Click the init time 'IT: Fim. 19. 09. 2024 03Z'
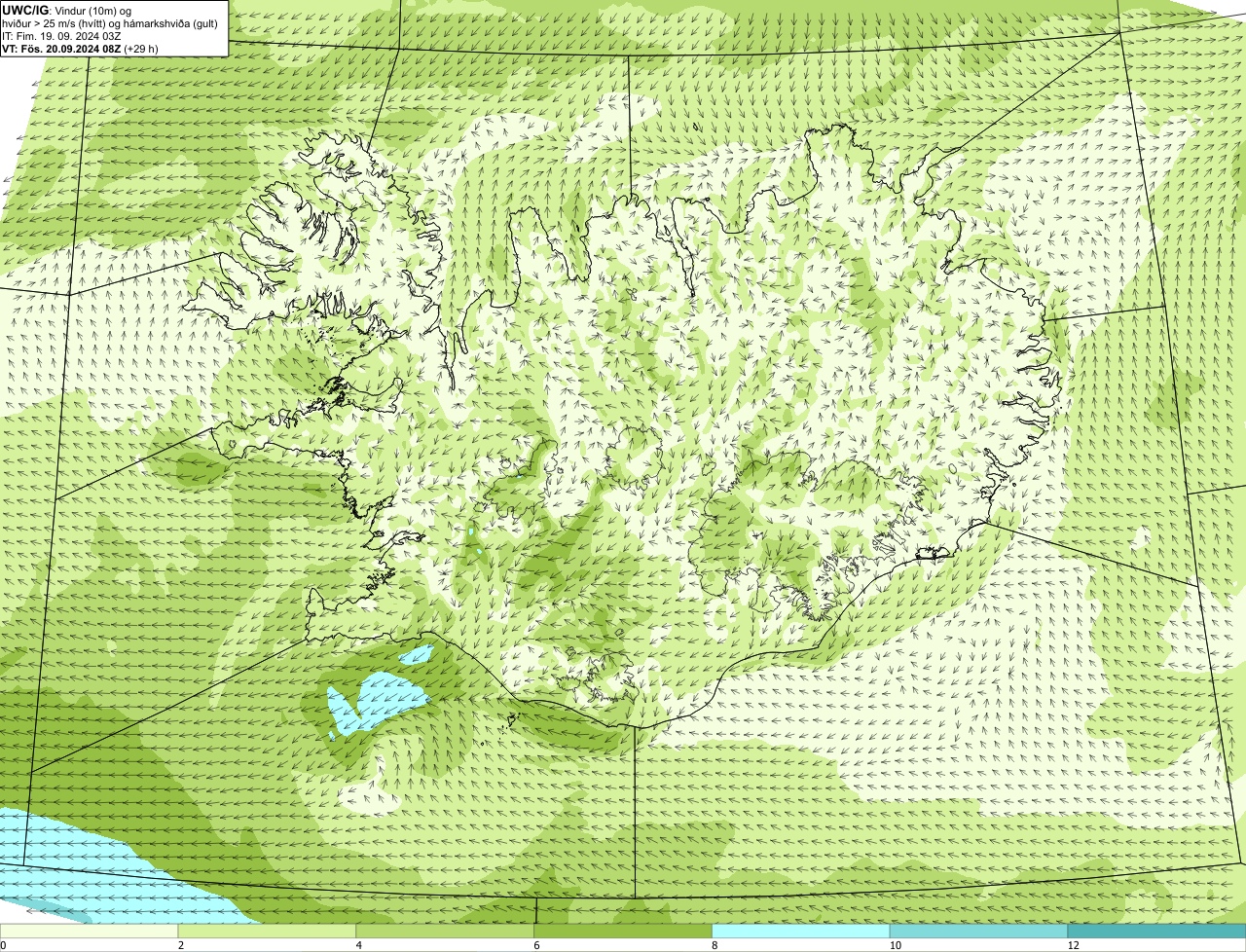This screenshot has height=952, width=1246. (61, 36)
